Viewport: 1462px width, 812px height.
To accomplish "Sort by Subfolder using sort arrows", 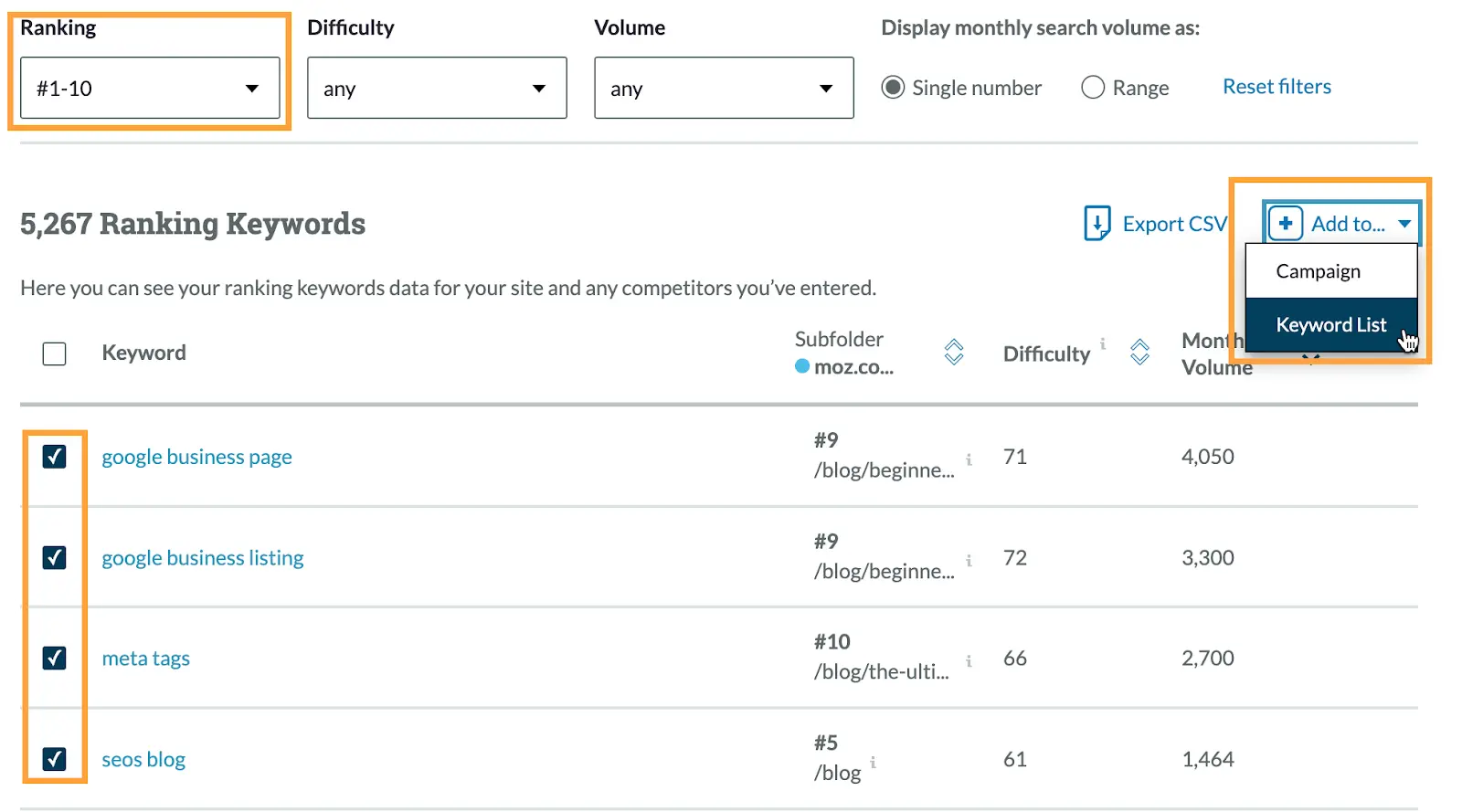I will [x=954, y=353].
